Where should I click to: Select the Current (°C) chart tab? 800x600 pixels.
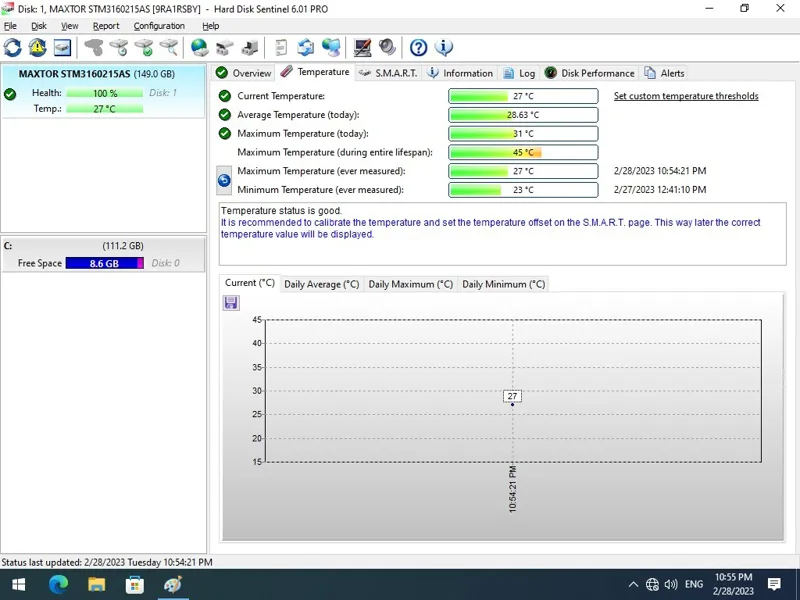point(249,283)
